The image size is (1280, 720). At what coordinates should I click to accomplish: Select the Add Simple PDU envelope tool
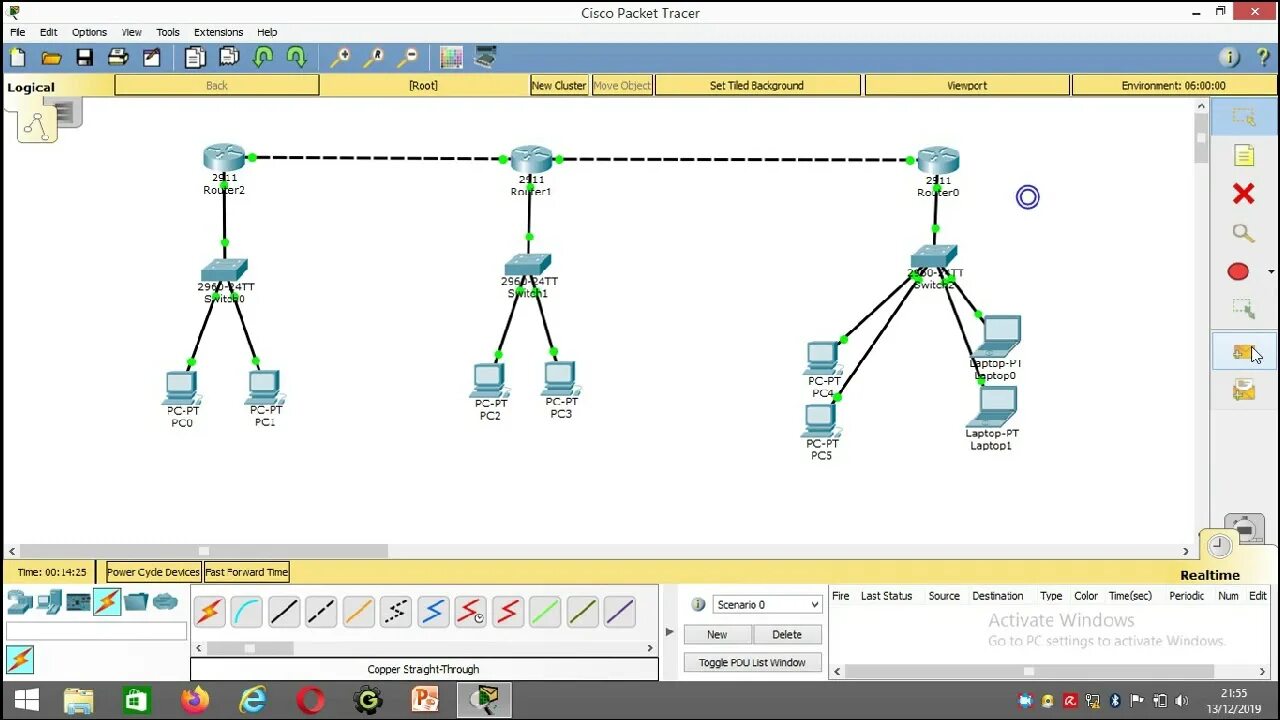coord(1243,352)
